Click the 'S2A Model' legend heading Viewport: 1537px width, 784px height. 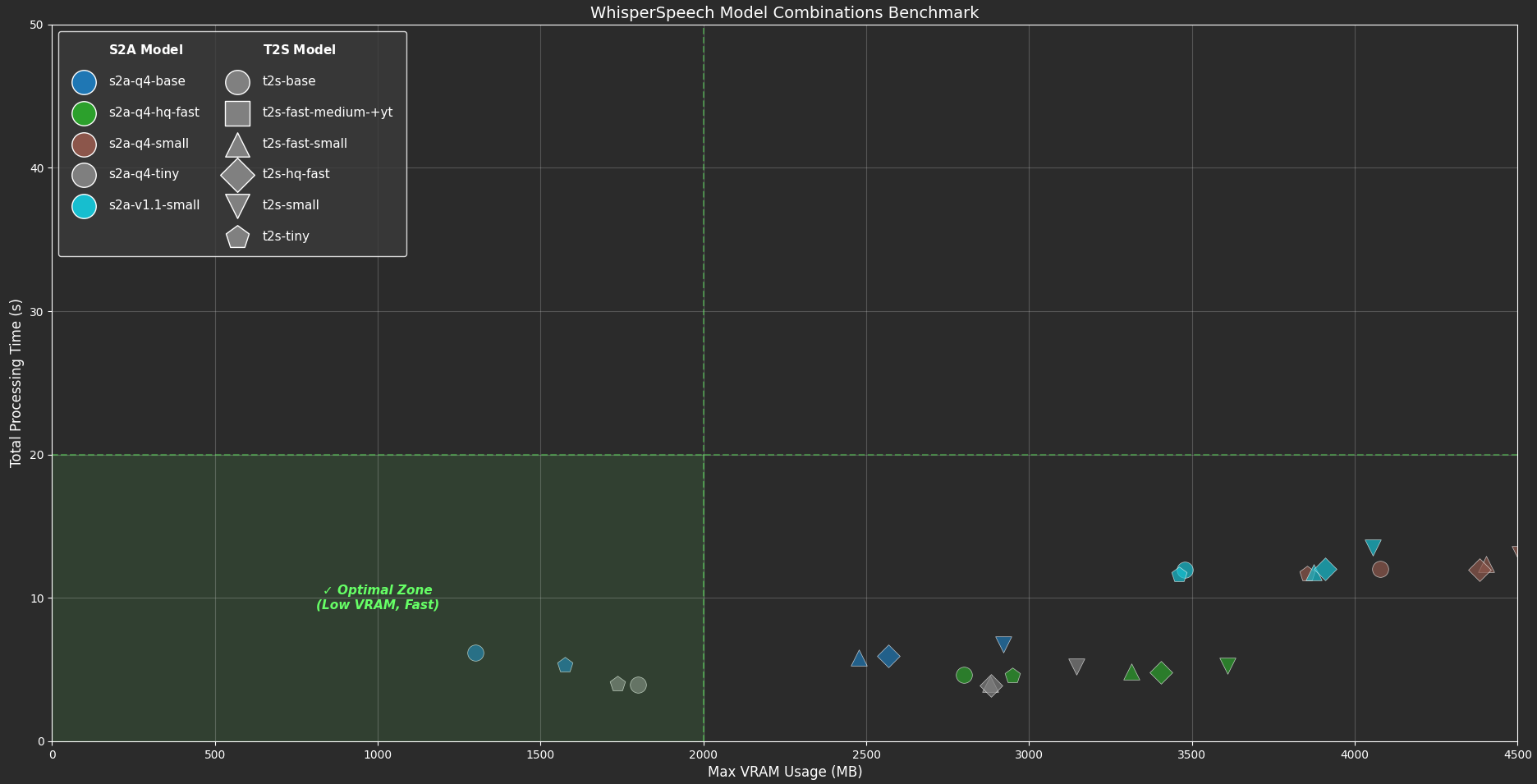146,50
